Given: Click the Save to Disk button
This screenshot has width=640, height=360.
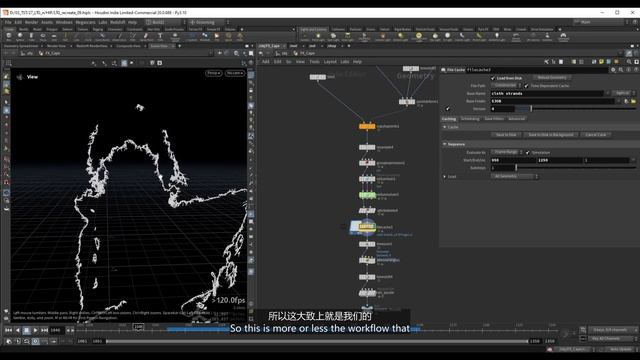Looking at the screenshot, I should tap(506, 135).
